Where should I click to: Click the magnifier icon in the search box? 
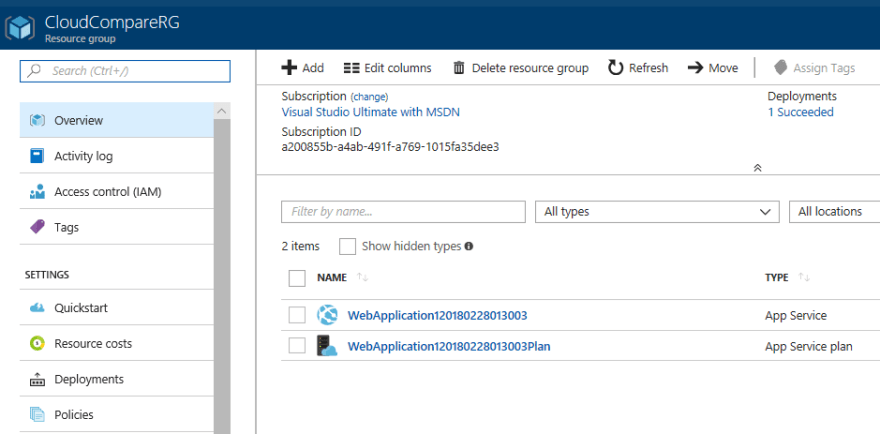[x=34, y=71]
